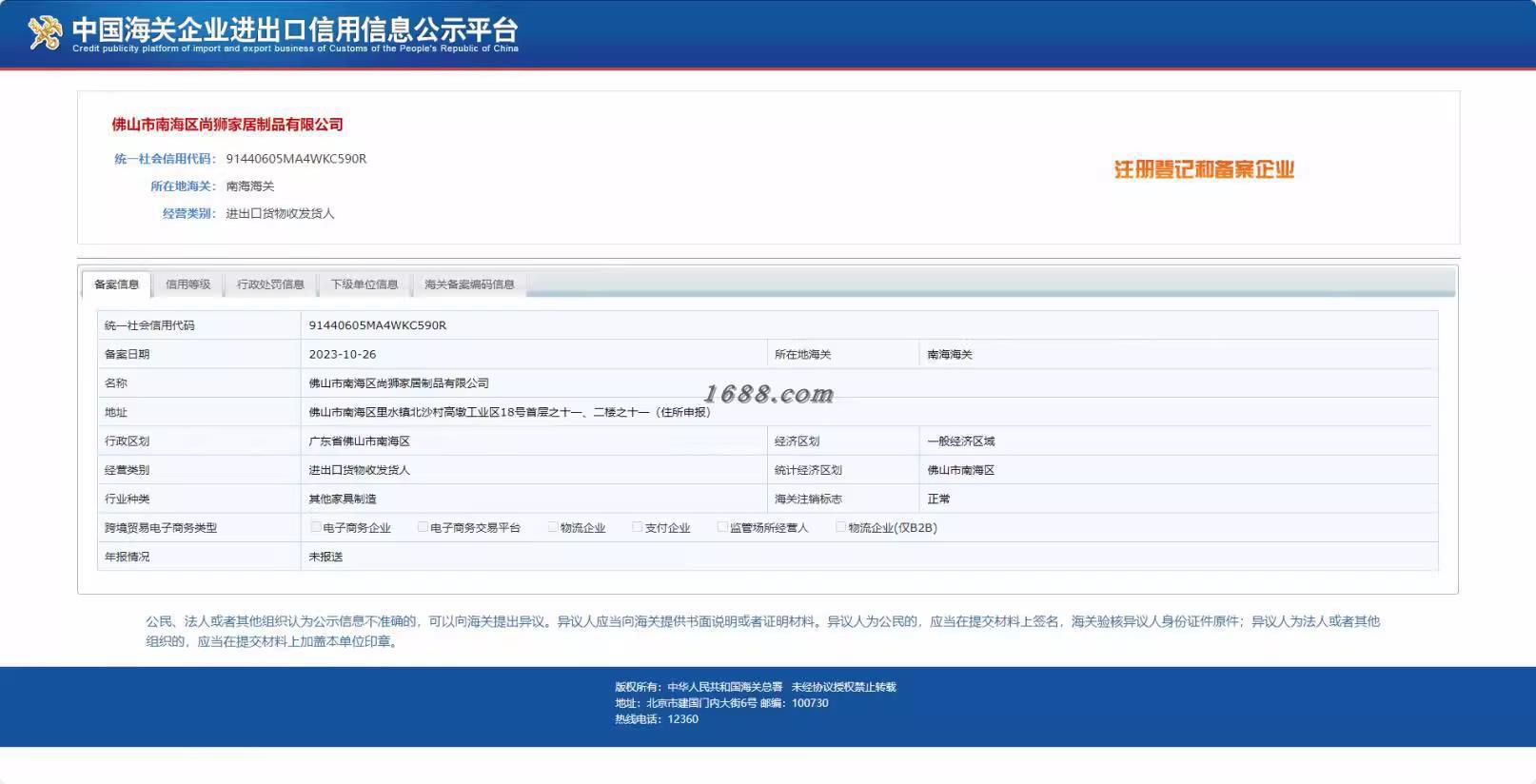1536x784 pixels.
Task: Click the address value 佛山市南海区里水镇北沙村
Action: [509, 412]
